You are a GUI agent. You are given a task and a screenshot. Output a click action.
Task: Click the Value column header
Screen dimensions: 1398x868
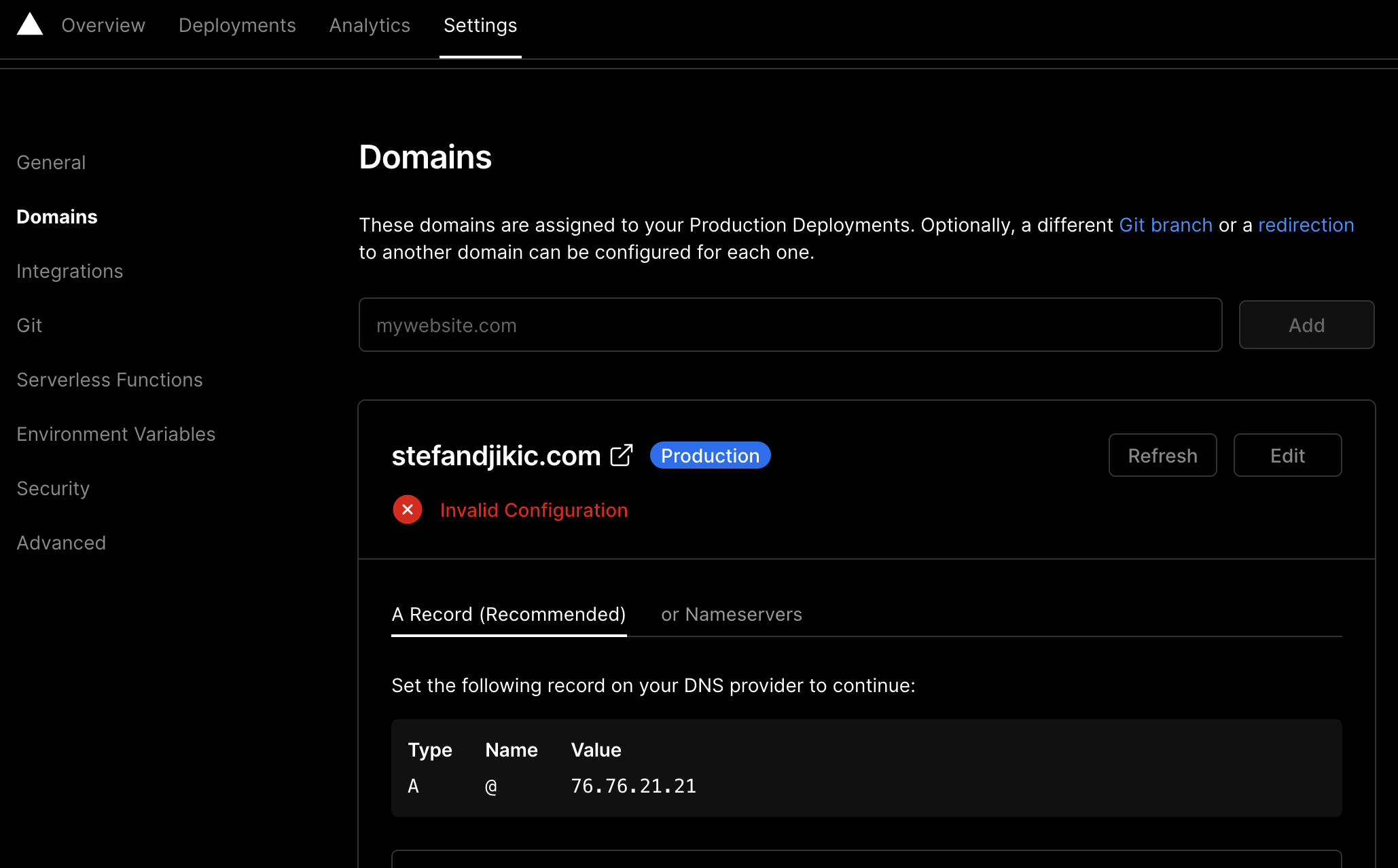[x=596, y=750]
